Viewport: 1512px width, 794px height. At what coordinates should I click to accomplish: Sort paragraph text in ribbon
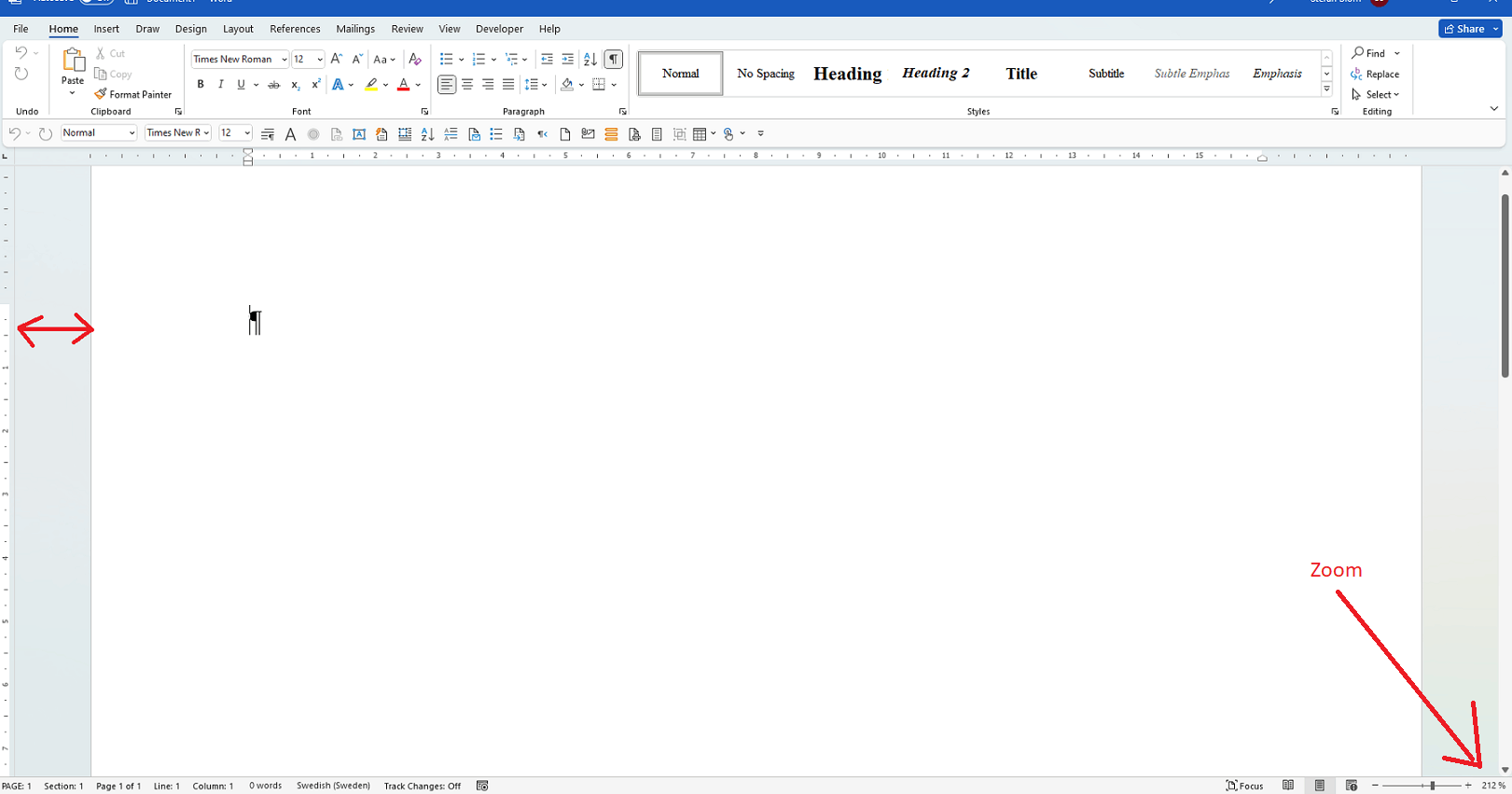click(590, 59)
